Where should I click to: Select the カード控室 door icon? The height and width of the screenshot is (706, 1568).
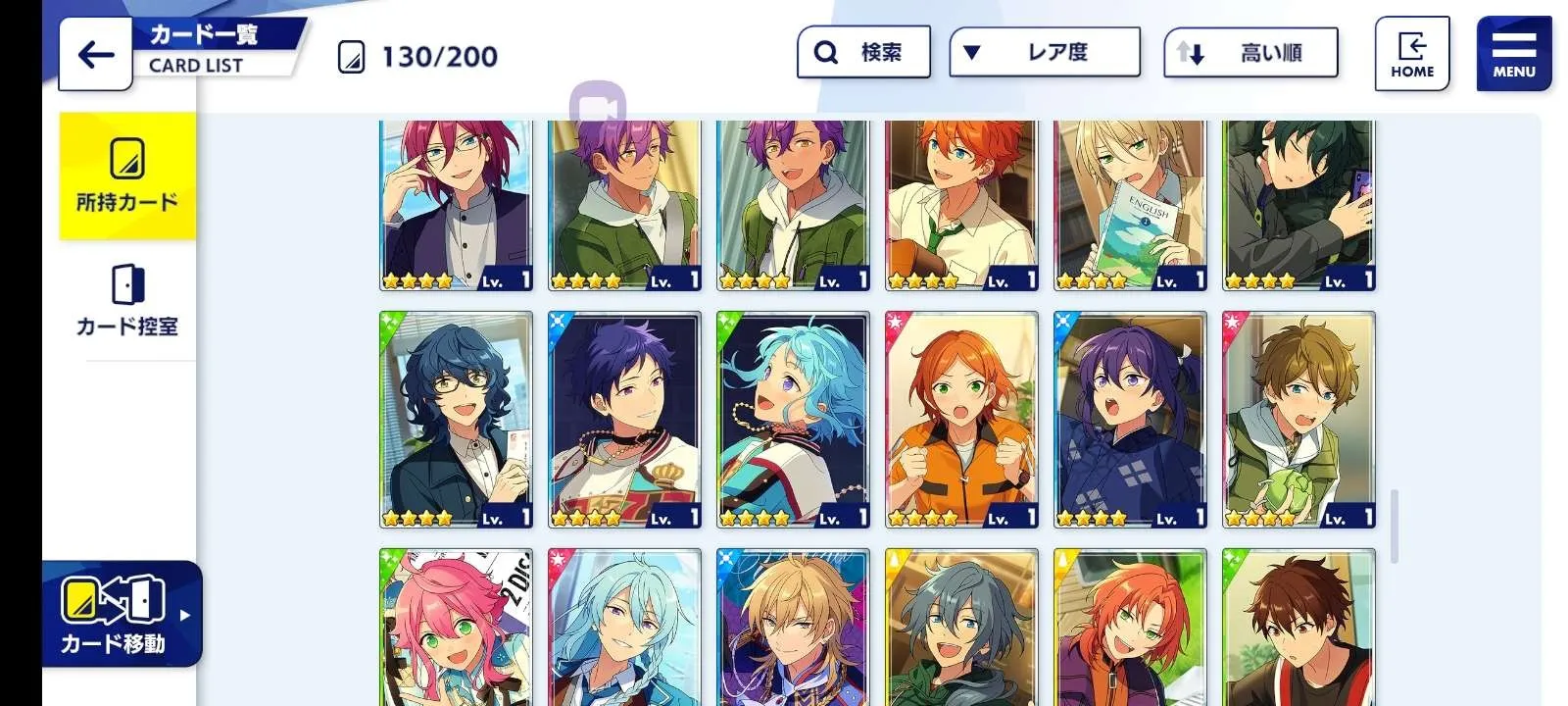click(x=127, y=285)
